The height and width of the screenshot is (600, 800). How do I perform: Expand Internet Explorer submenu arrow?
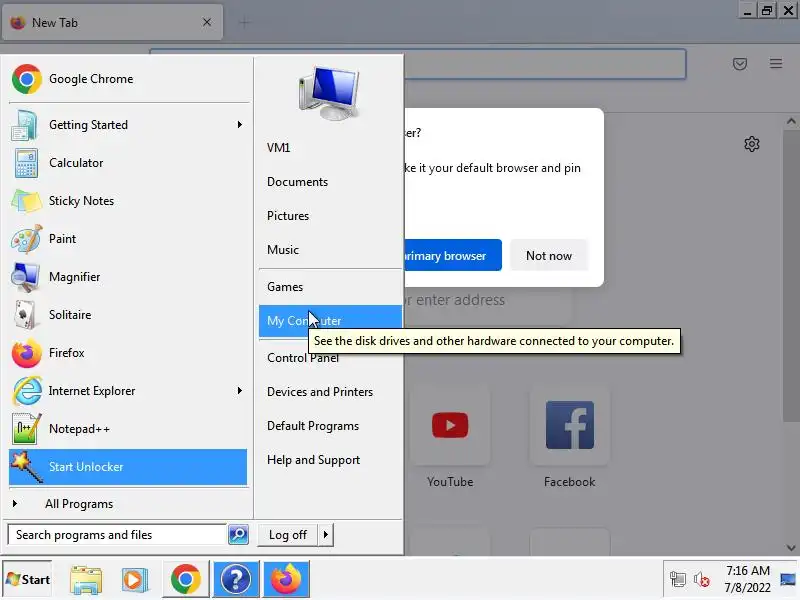click(240, 391)
